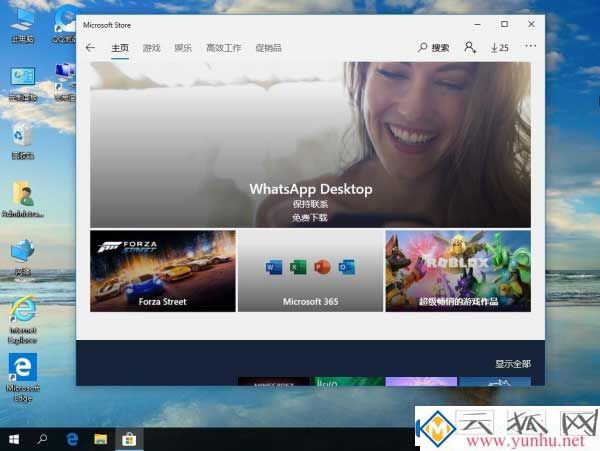Open the Windows Start menu
Image resolution: width=600 pixels, height=451 pixels.
[x=14, y=439]
